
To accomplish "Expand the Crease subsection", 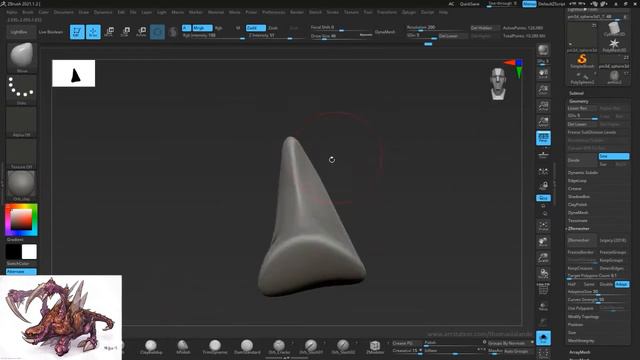I will pyautogui.click(x=575, y=189).
